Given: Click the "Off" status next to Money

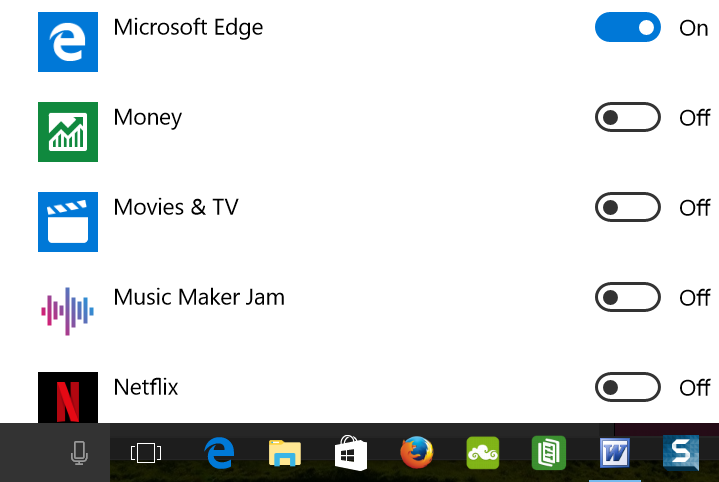Looking at the screenshot, I should (x=695, y=118).
